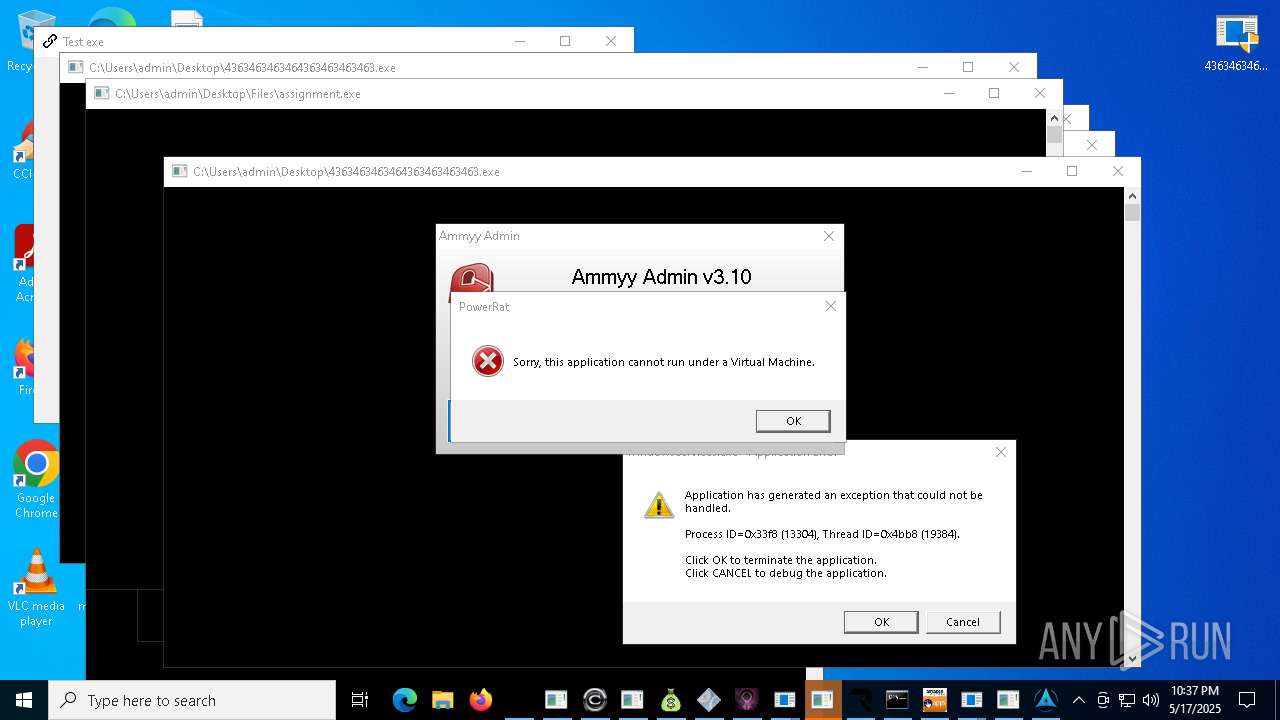
Task: Click the black R app taskbar icon
Action: [860, 700]
